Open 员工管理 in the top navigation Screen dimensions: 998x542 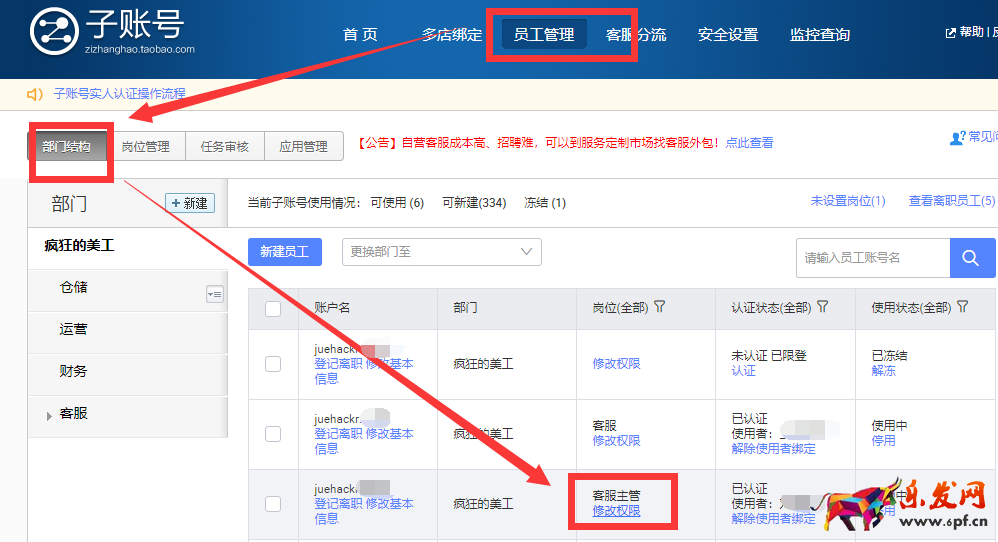tap(544, 35)
